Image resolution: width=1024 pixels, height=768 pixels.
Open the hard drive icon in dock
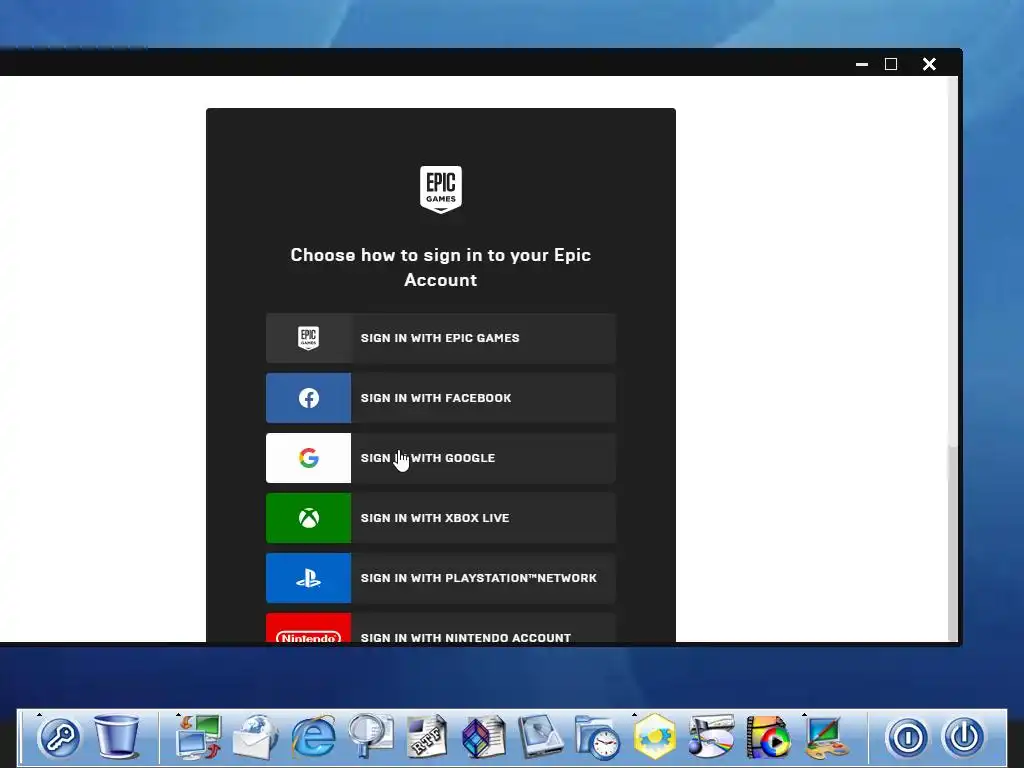[x=540, y=737]
